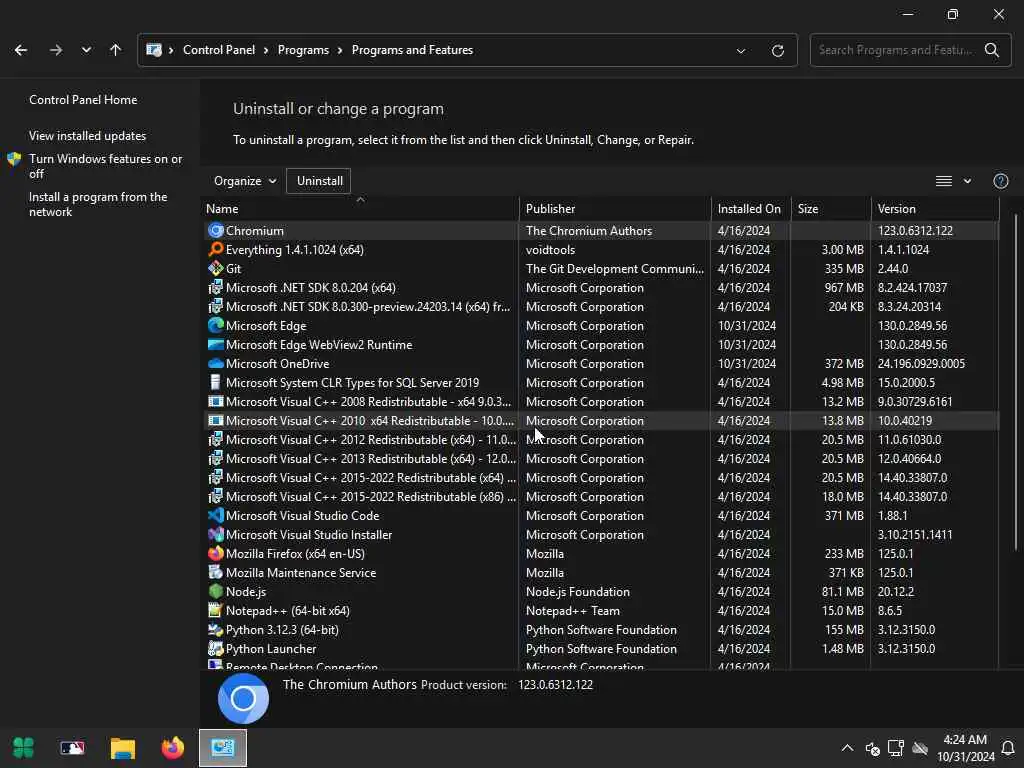Click the Python Launcher icon
Screen dimensions: 1024x768
[216, 648]
